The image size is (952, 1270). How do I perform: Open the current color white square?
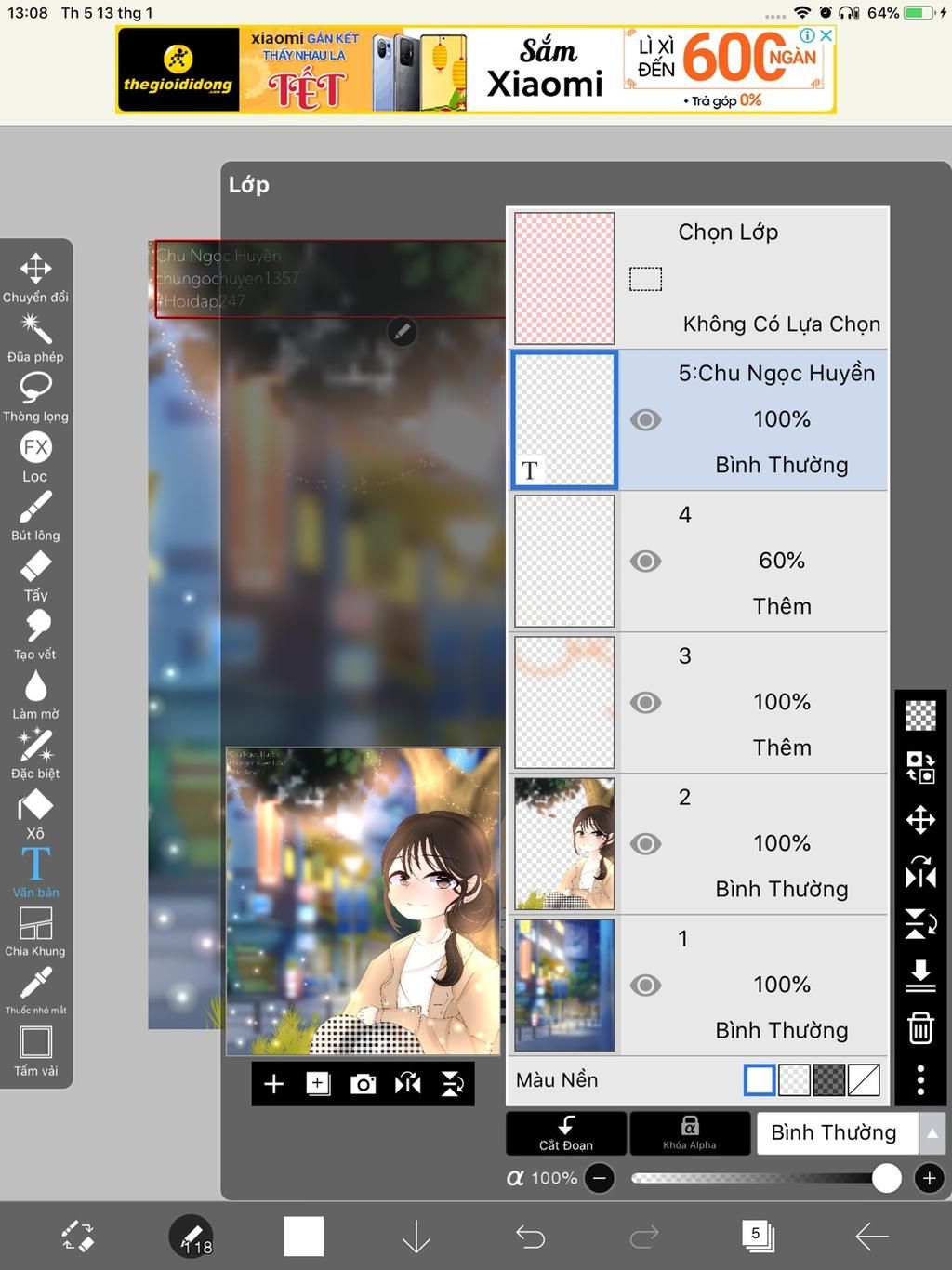coord(304,1237)
